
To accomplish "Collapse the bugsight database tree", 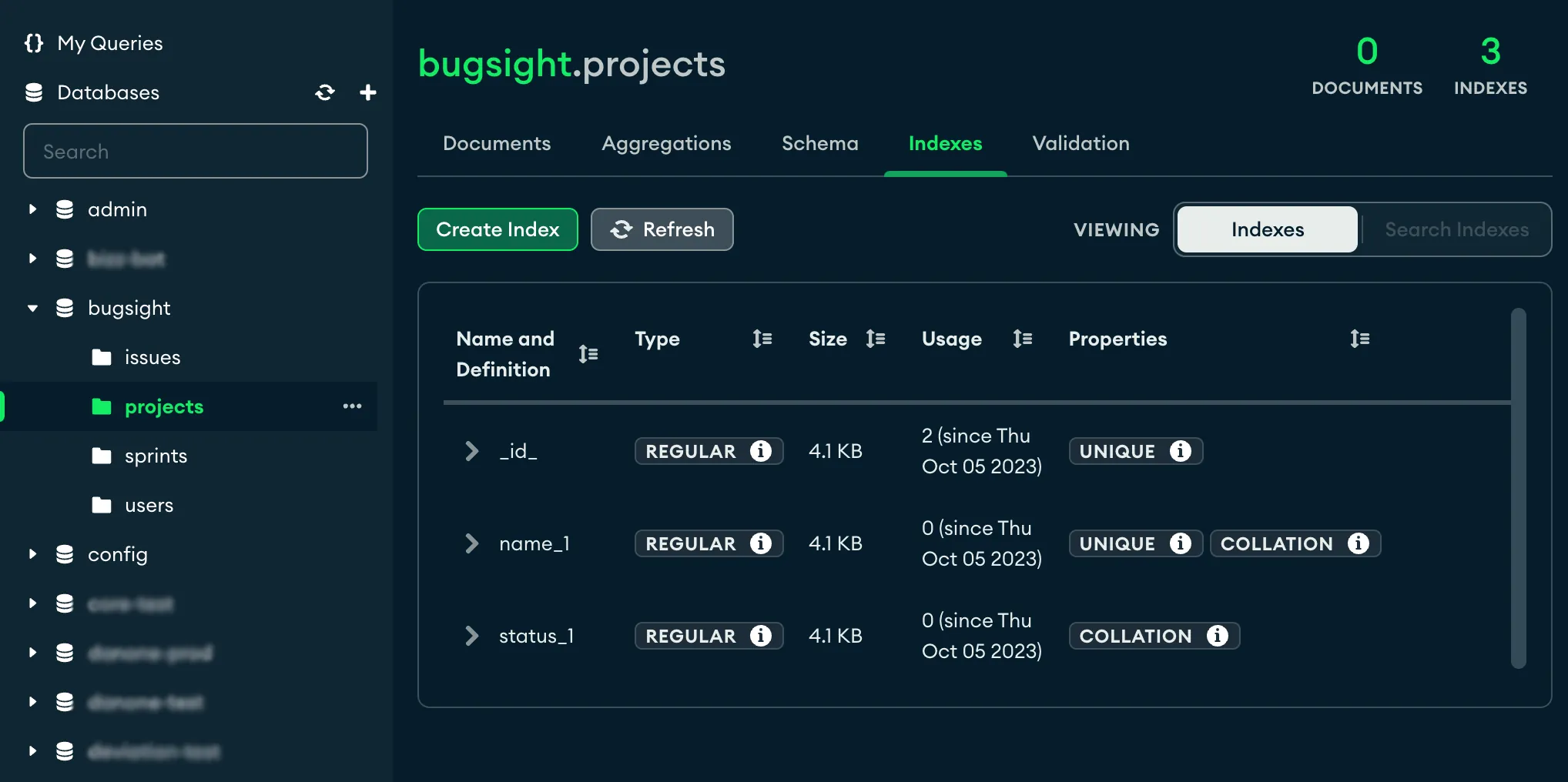I will point(32,308).
